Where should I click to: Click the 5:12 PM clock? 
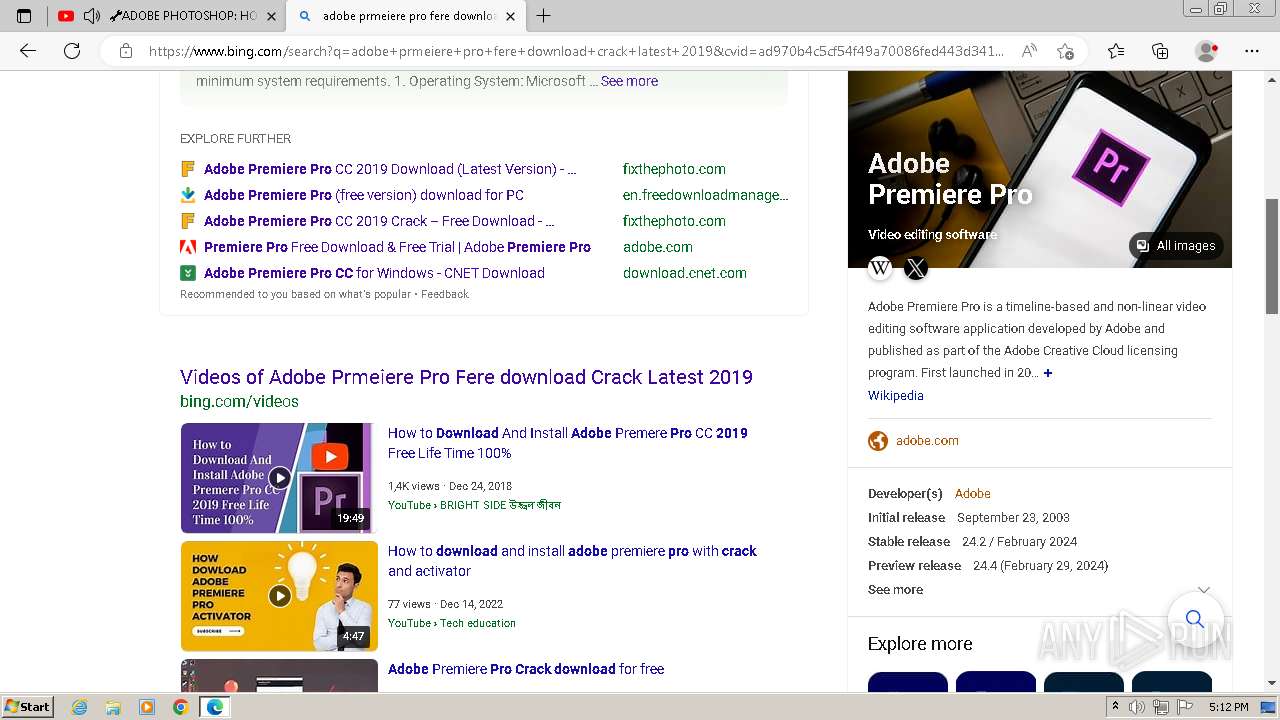coord(1228,707)
